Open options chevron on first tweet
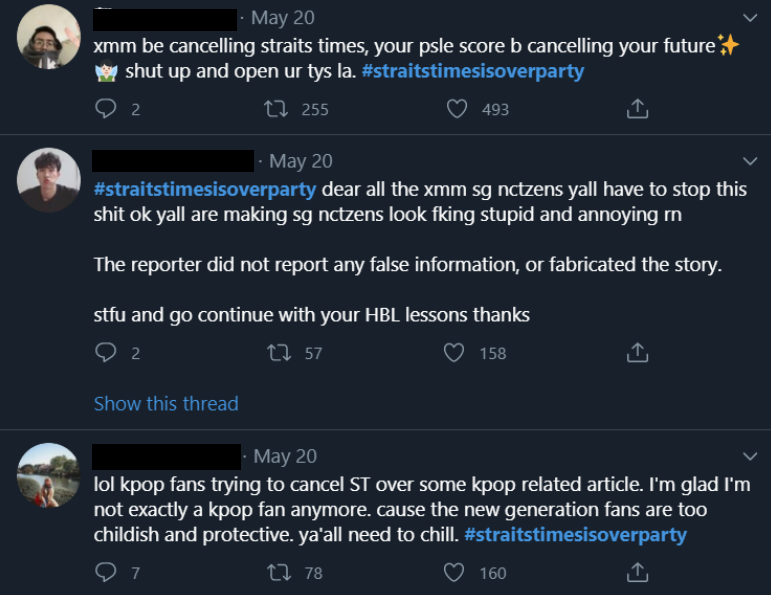 pyautogui.click(x=751, y=17)
